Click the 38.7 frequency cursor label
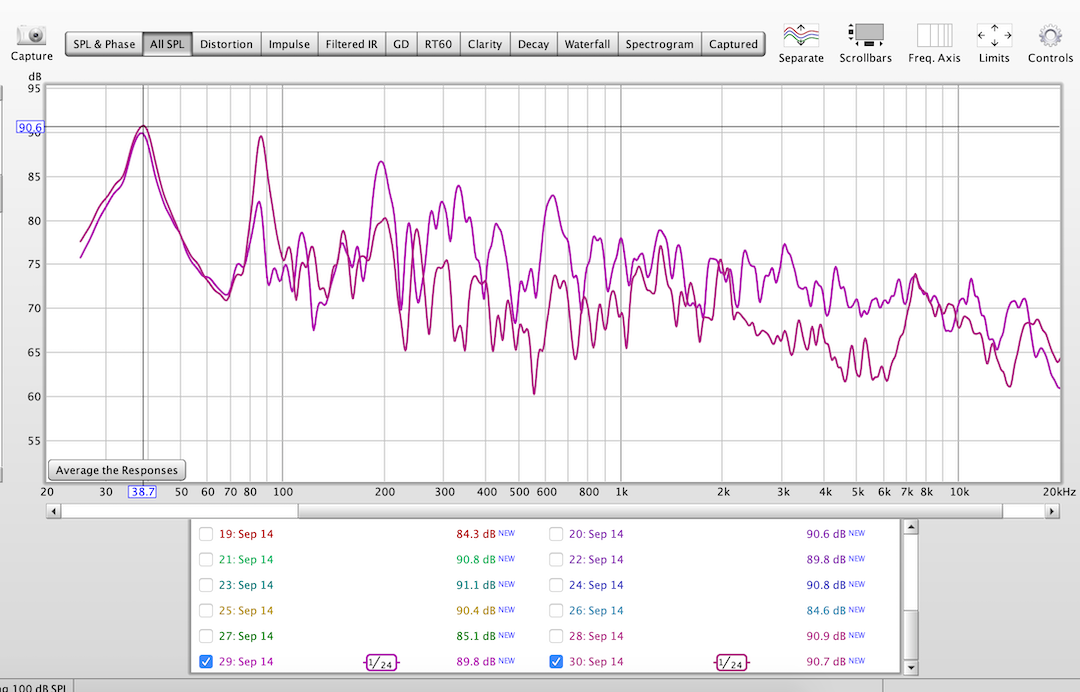This screenshot has width=1080, height=692. [x=142, y=492]
